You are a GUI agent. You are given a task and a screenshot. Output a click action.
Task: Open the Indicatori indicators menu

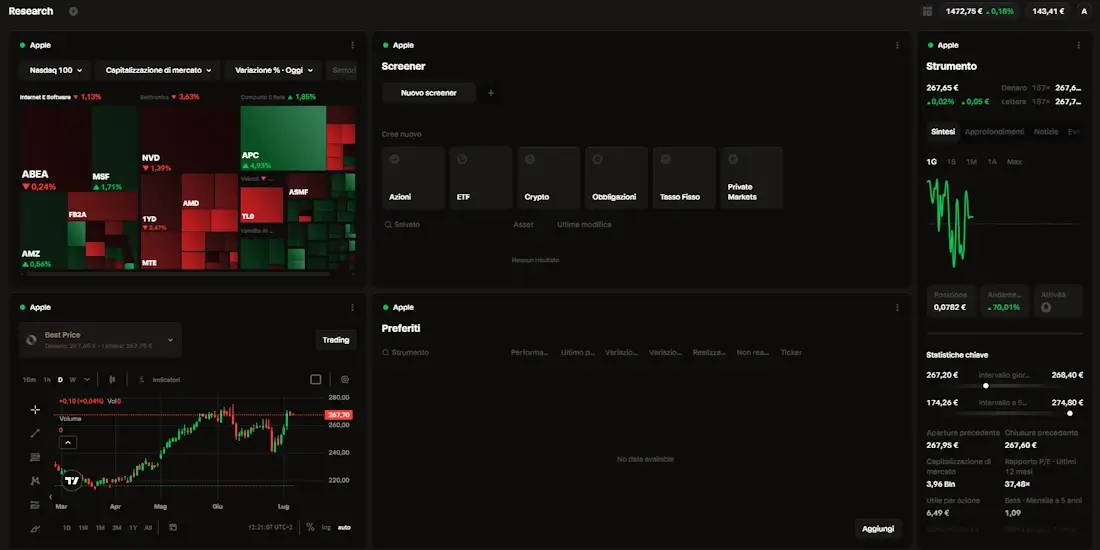159,380
